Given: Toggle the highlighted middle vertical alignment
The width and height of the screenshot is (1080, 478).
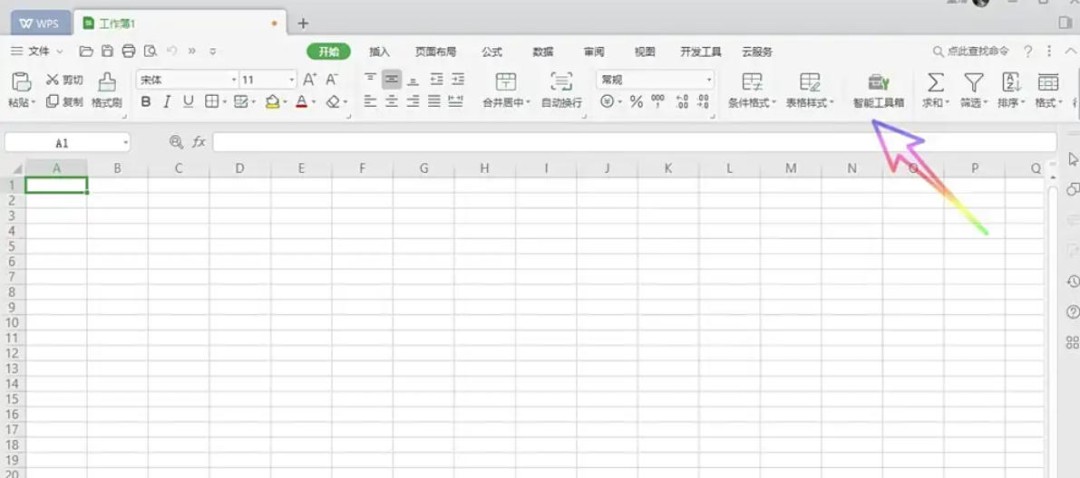Looking at the screenshot, I should pos(392,80).
